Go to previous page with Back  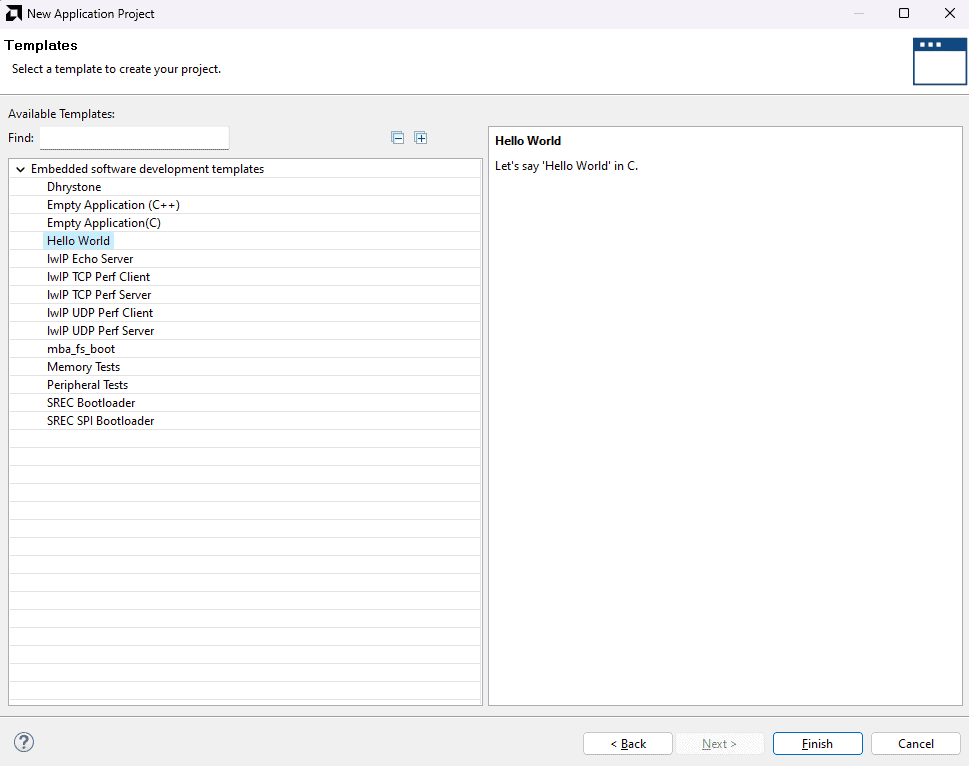(628, 744)
